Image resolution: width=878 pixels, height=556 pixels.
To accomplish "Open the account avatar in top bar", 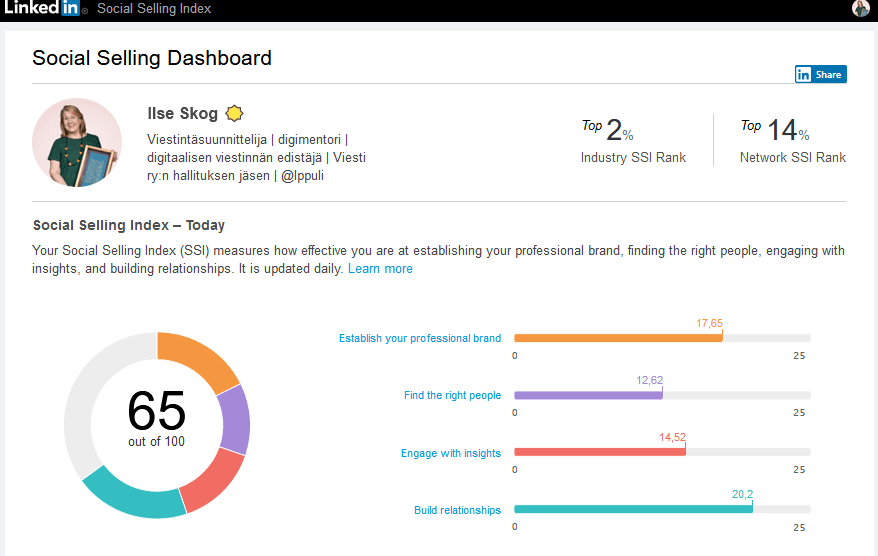I will (861, 9).
